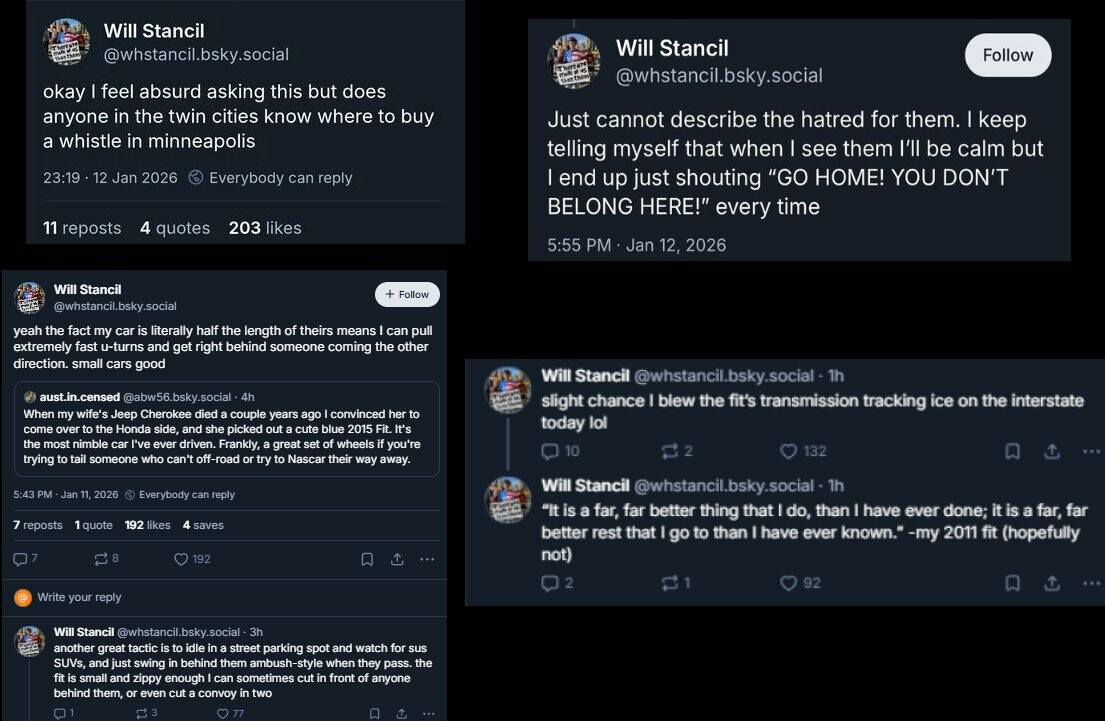Open "4 quotes" on the whistle post
The height and width of the screenshot is (721, 1105).
tap(175, 228)
